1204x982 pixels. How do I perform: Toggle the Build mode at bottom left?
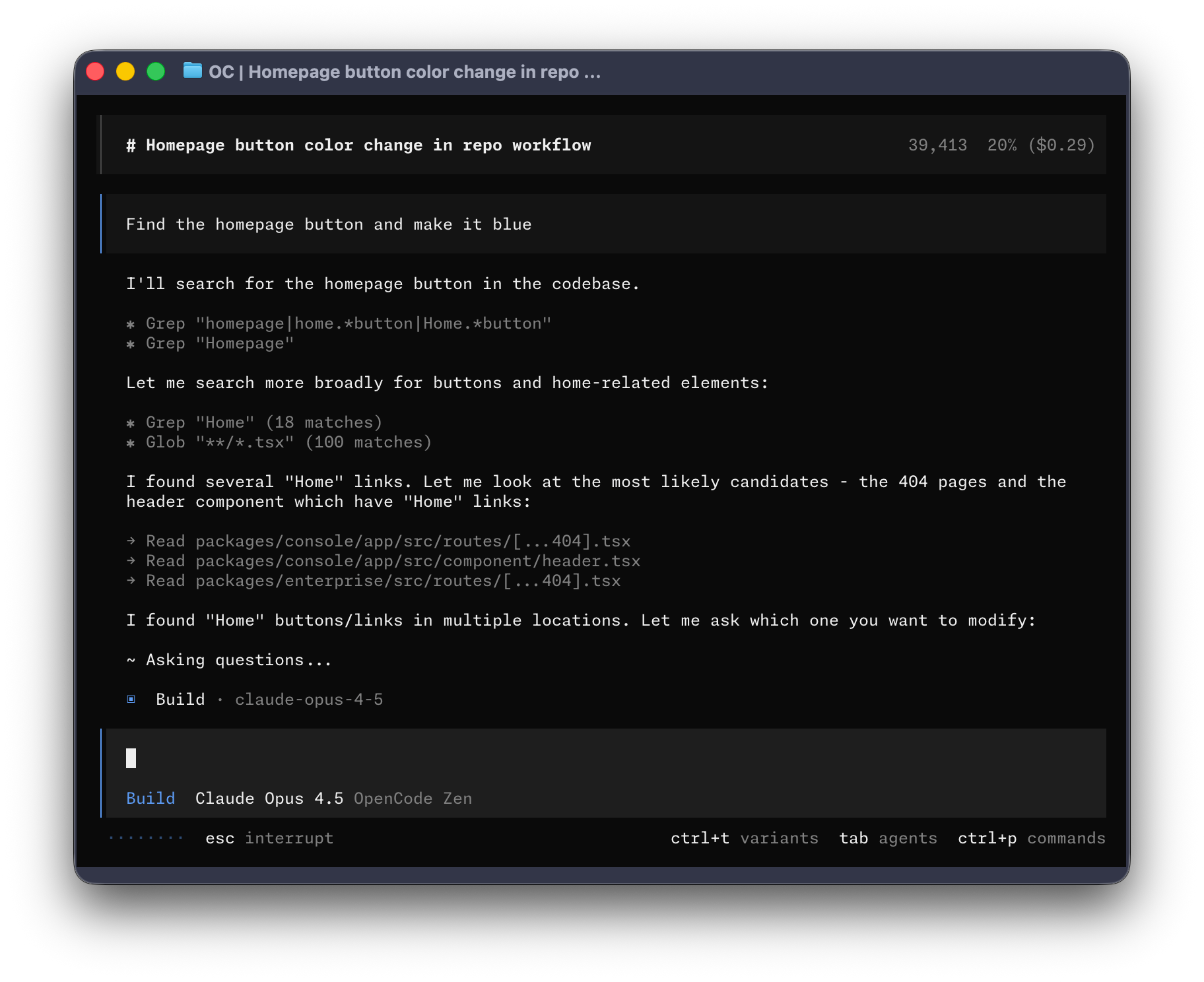point(150,798)
